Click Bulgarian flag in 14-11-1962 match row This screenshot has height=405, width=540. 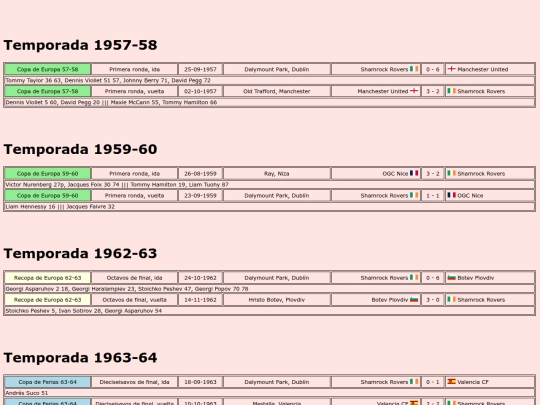coord(414,300)
